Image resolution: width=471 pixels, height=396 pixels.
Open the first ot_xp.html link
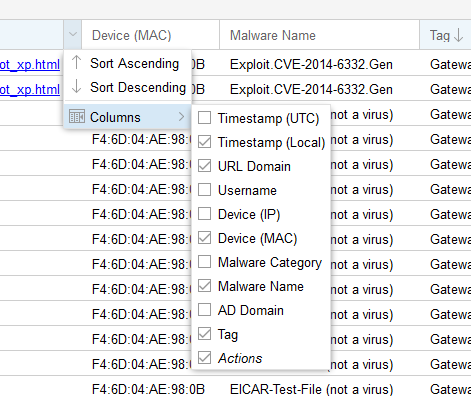coord(30,65)
